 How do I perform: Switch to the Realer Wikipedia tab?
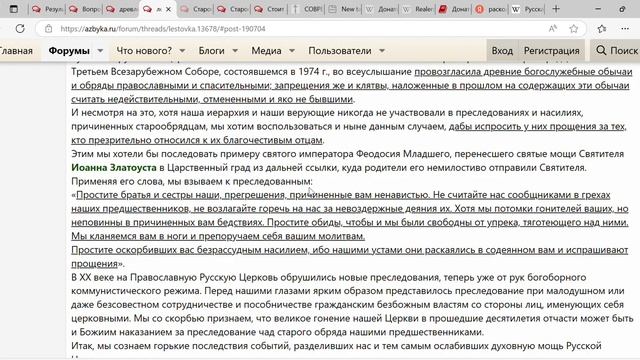(417, 9)
